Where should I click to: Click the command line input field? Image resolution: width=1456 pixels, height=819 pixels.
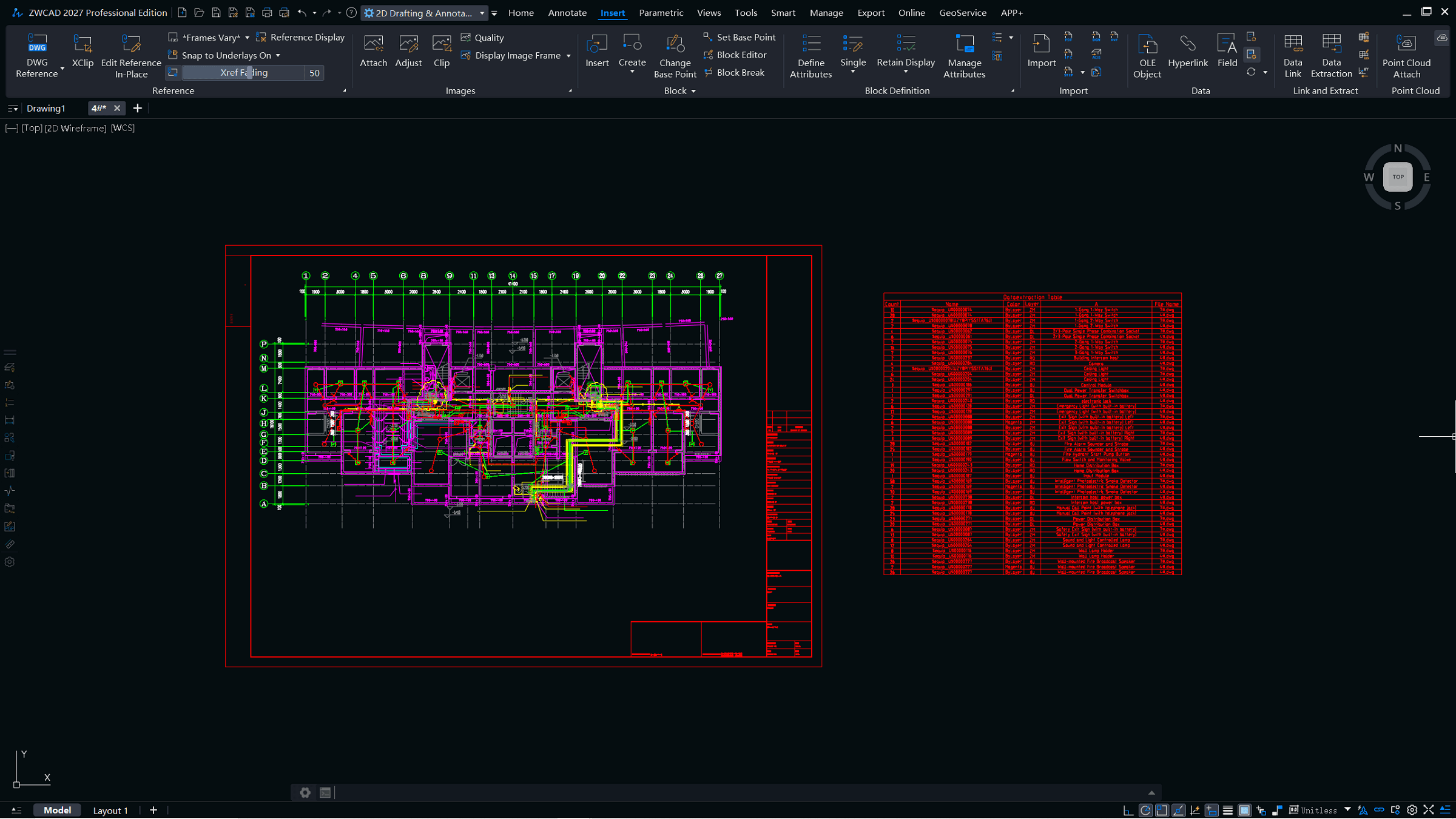[x=728, y=792]
